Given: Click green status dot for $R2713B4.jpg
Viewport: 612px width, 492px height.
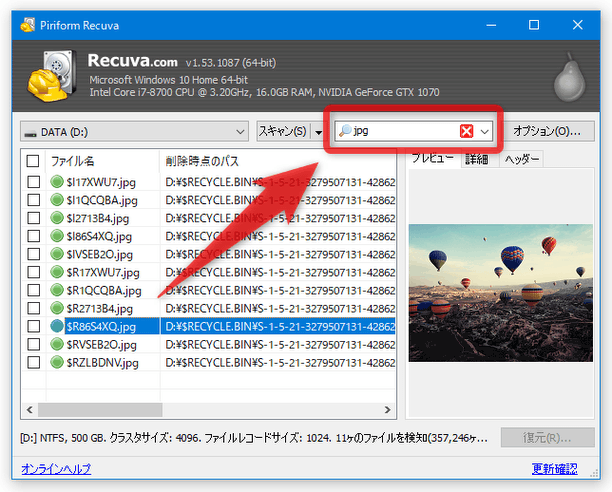Looking at the screenshot, I should [x=57, y=308].
